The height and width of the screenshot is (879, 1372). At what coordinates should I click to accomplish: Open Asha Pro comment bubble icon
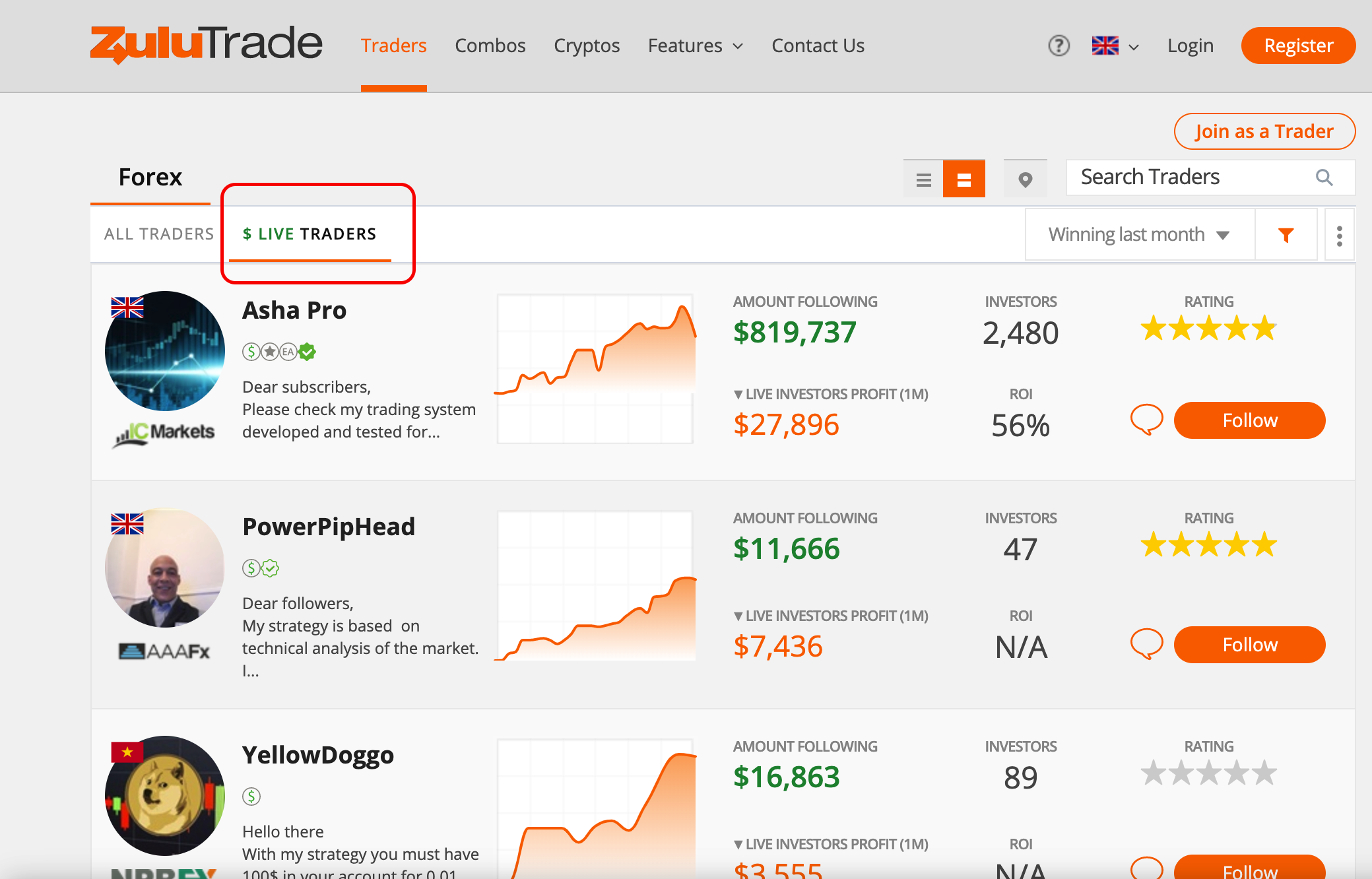pyautogui.click(x=1146, y=420)
